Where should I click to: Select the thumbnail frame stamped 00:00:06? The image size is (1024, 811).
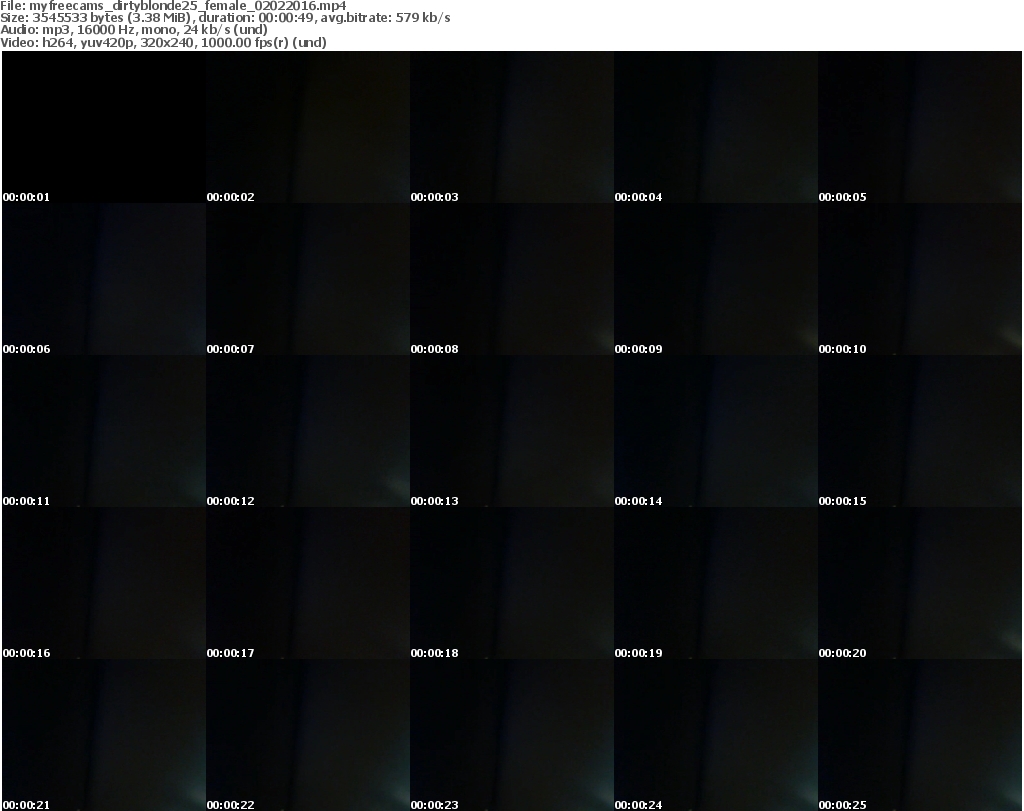[104, 279]
